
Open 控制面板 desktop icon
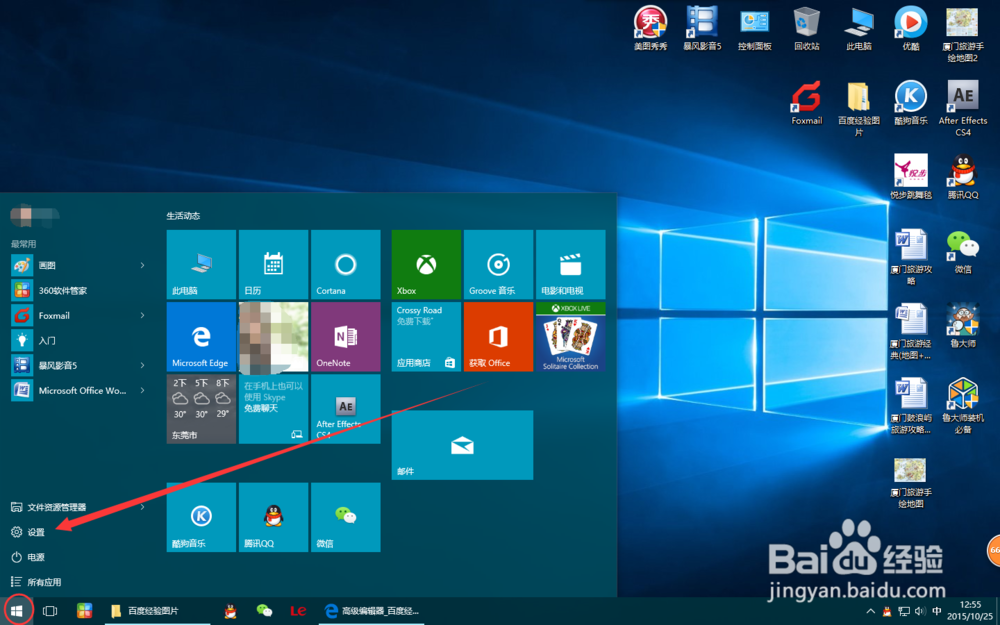[x=754, y=28]
